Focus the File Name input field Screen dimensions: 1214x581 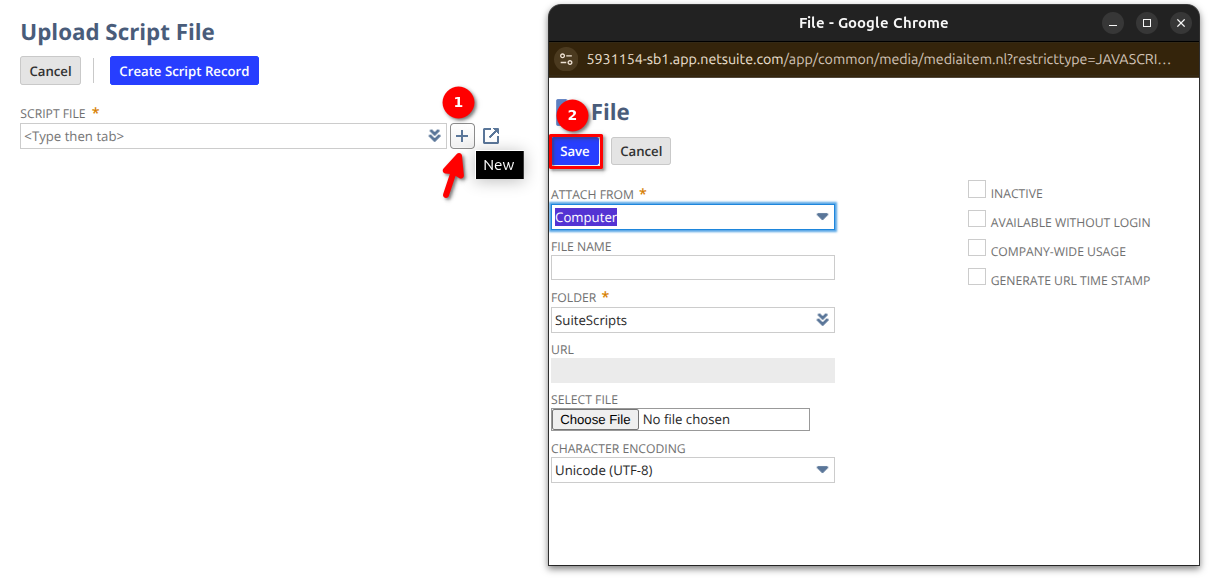coord(693,267)
